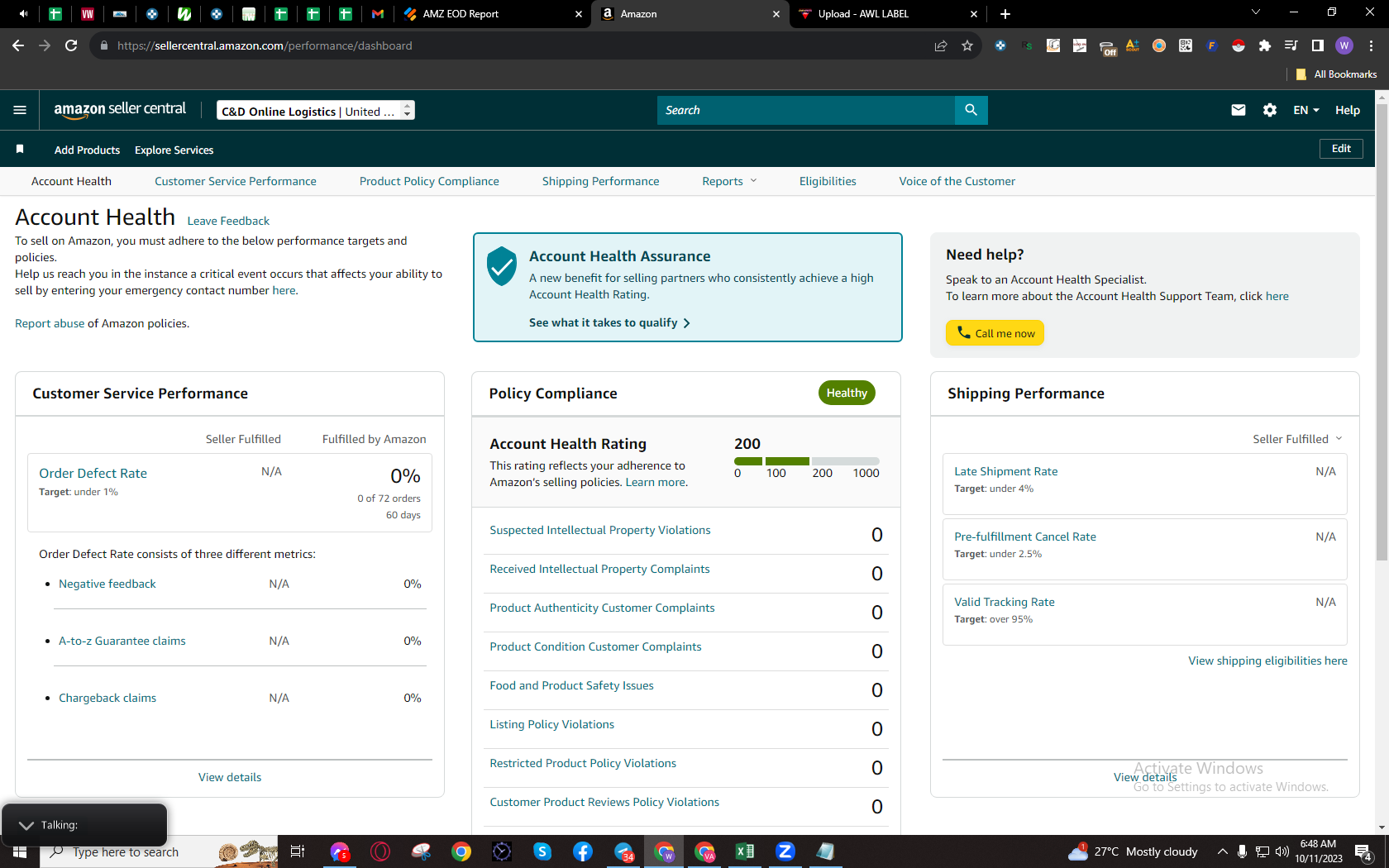Click the taskbar volume speaker icon

[1282, 851]
